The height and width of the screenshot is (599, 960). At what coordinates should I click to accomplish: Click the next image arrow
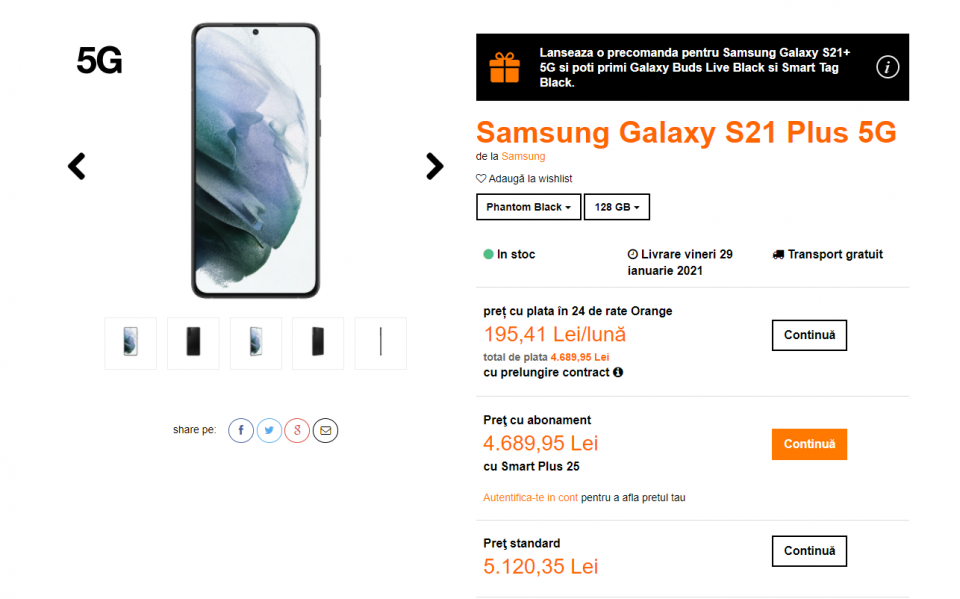434,166
